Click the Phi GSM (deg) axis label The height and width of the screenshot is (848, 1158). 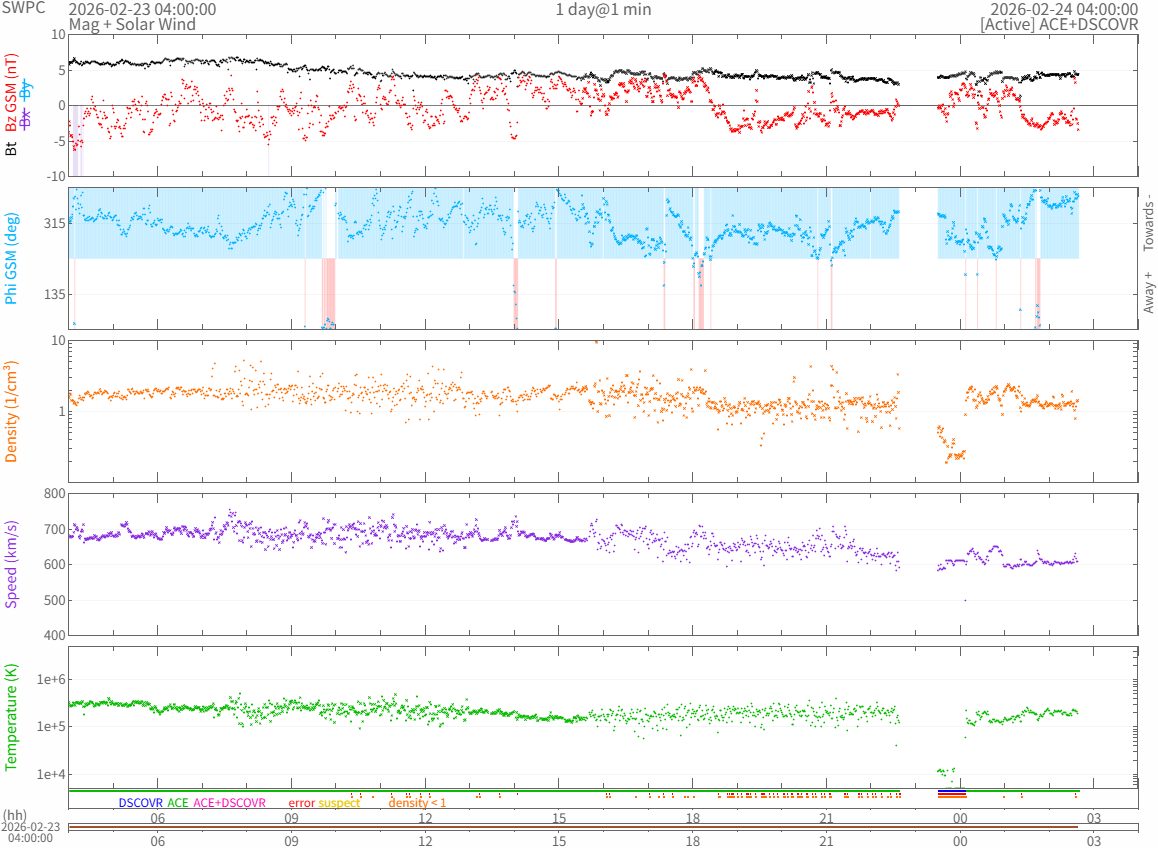[x=12, y=258]
